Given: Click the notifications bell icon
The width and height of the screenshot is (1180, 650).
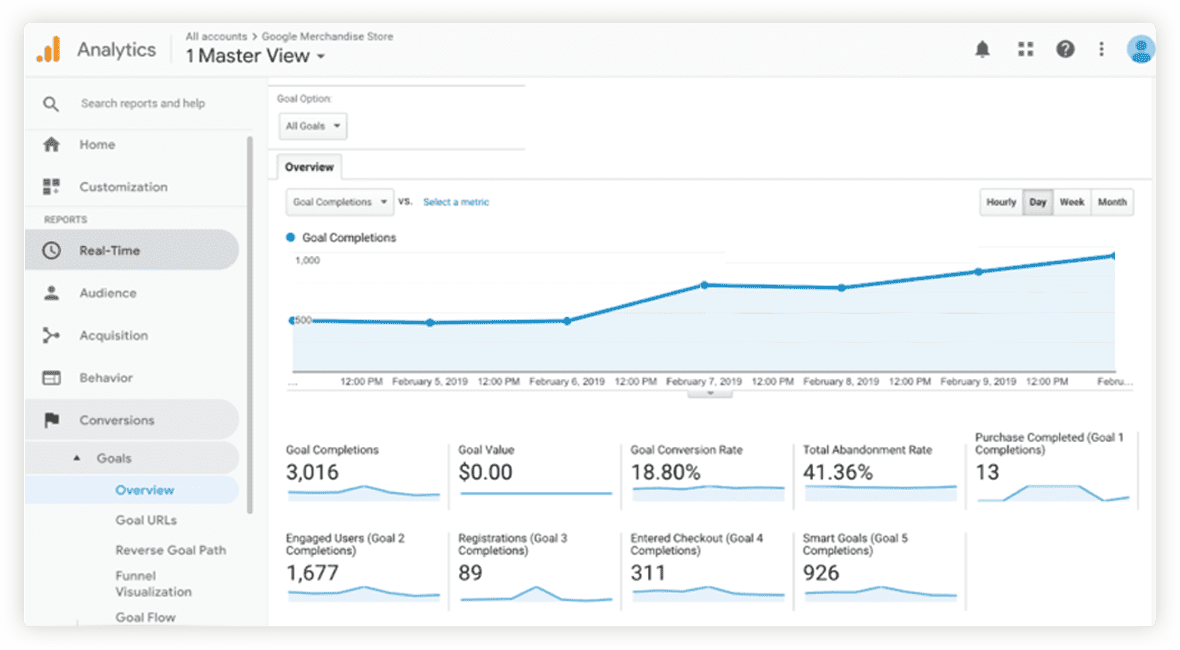Looking at the screenshot, I should click(x=982, y=49).
